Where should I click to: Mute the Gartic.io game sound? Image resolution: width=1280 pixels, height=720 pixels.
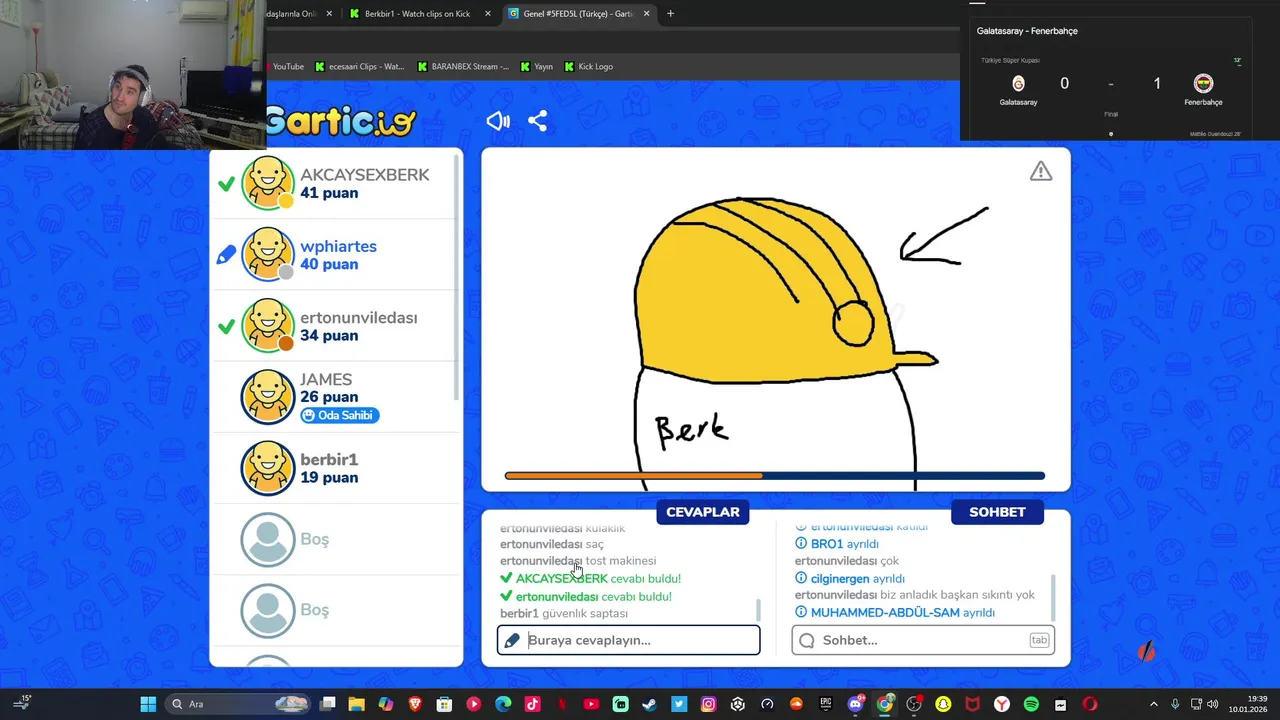pyautogui.click(x=498, y=121)
